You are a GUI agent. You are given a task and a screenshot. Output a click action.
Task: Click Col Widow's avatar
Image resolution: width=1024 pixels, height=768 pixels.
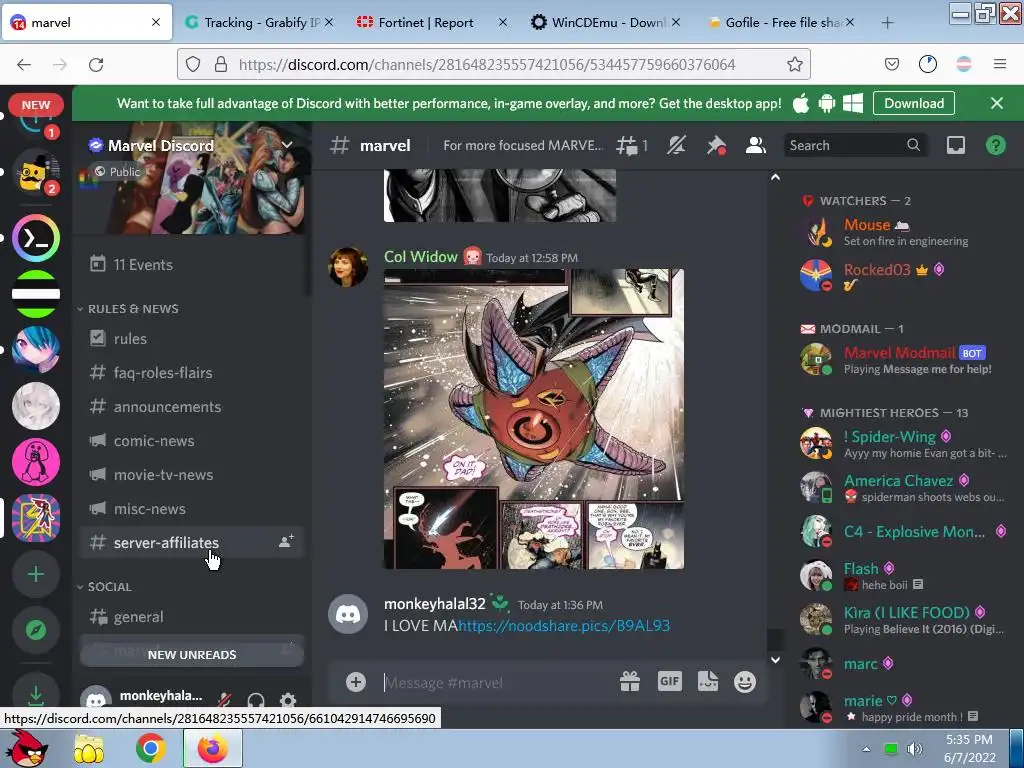click(348, 266)
